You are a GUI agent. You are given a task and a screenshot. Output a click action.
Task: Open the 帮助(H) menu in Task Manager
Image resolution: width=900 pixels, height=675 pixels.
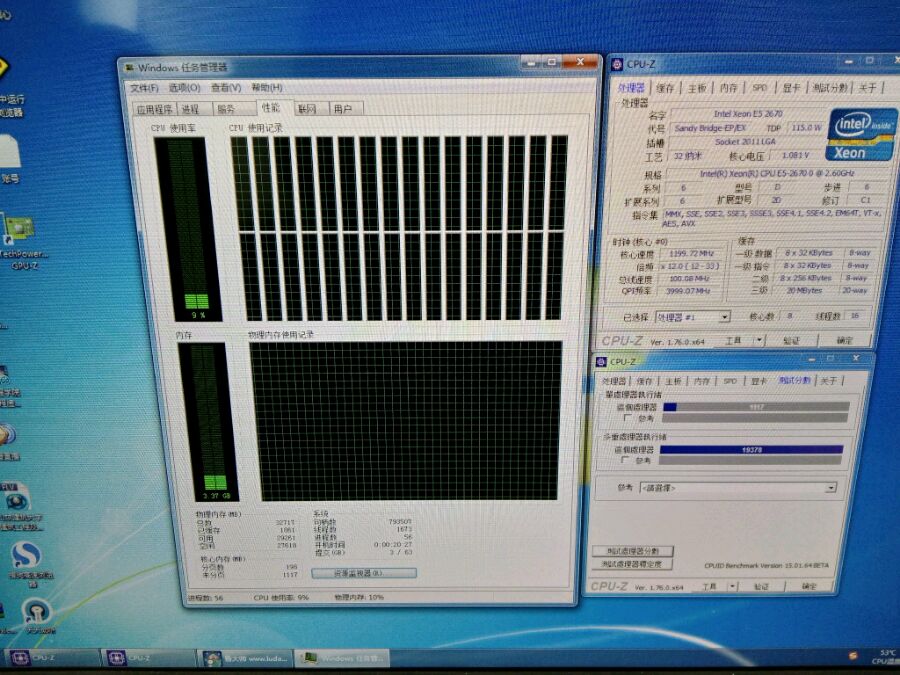click(x=267, y=88)
